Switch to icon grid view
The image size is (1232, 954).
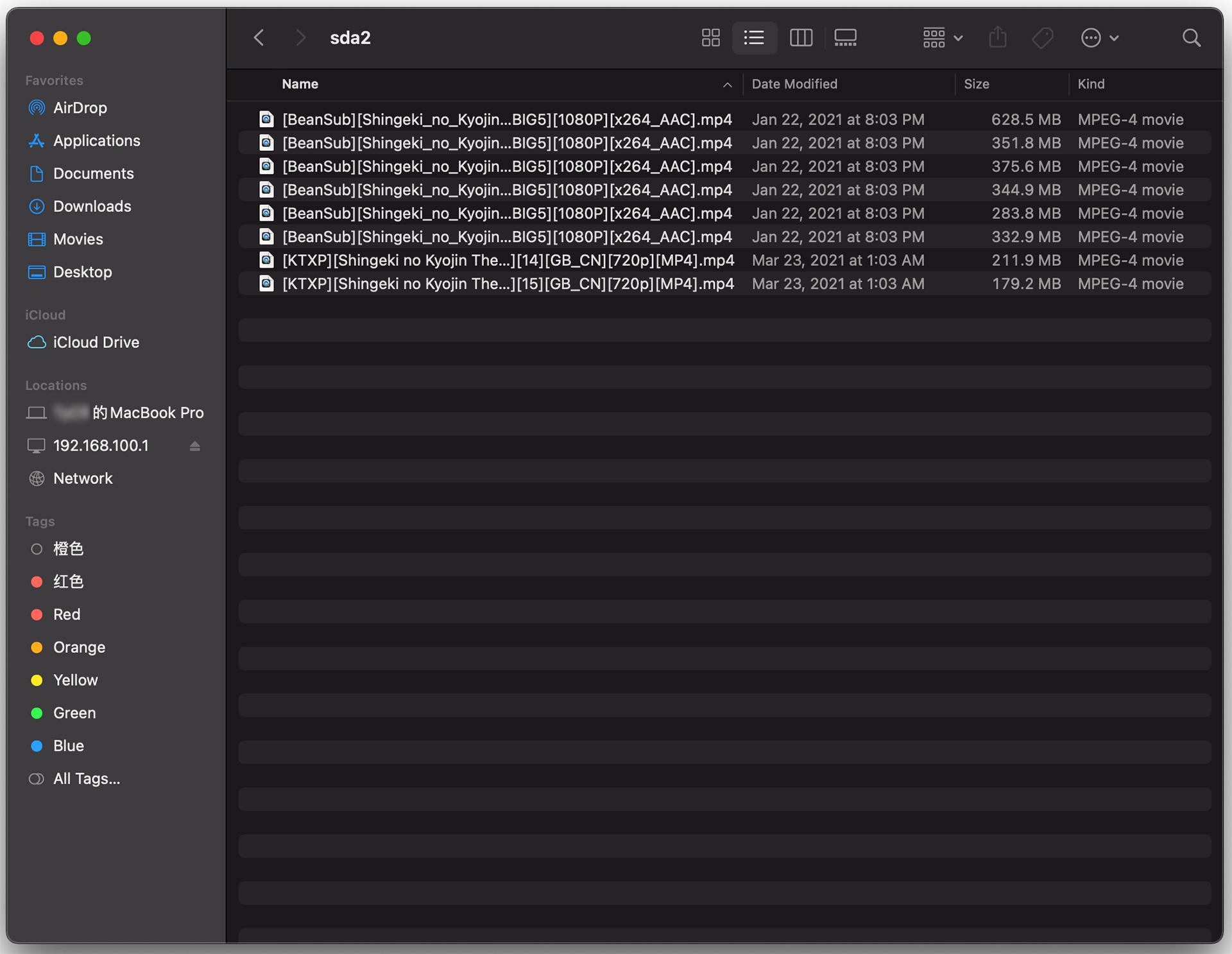(x=710, y=38)
